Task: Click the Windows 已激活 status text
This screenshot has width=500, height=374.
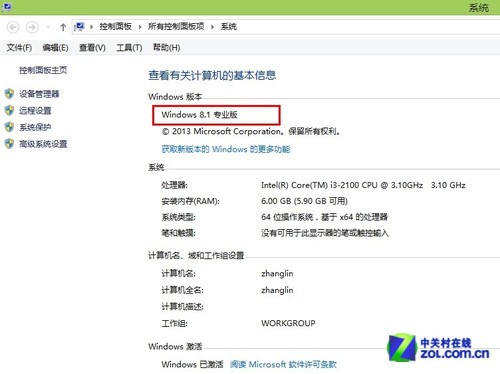Action: coord(192,364)
